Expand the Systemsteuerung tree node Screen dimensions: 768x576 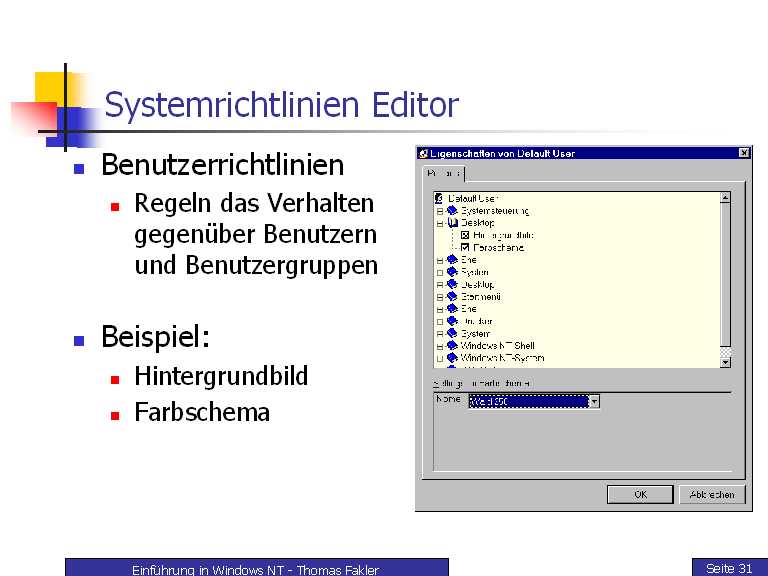click(440, 211)
